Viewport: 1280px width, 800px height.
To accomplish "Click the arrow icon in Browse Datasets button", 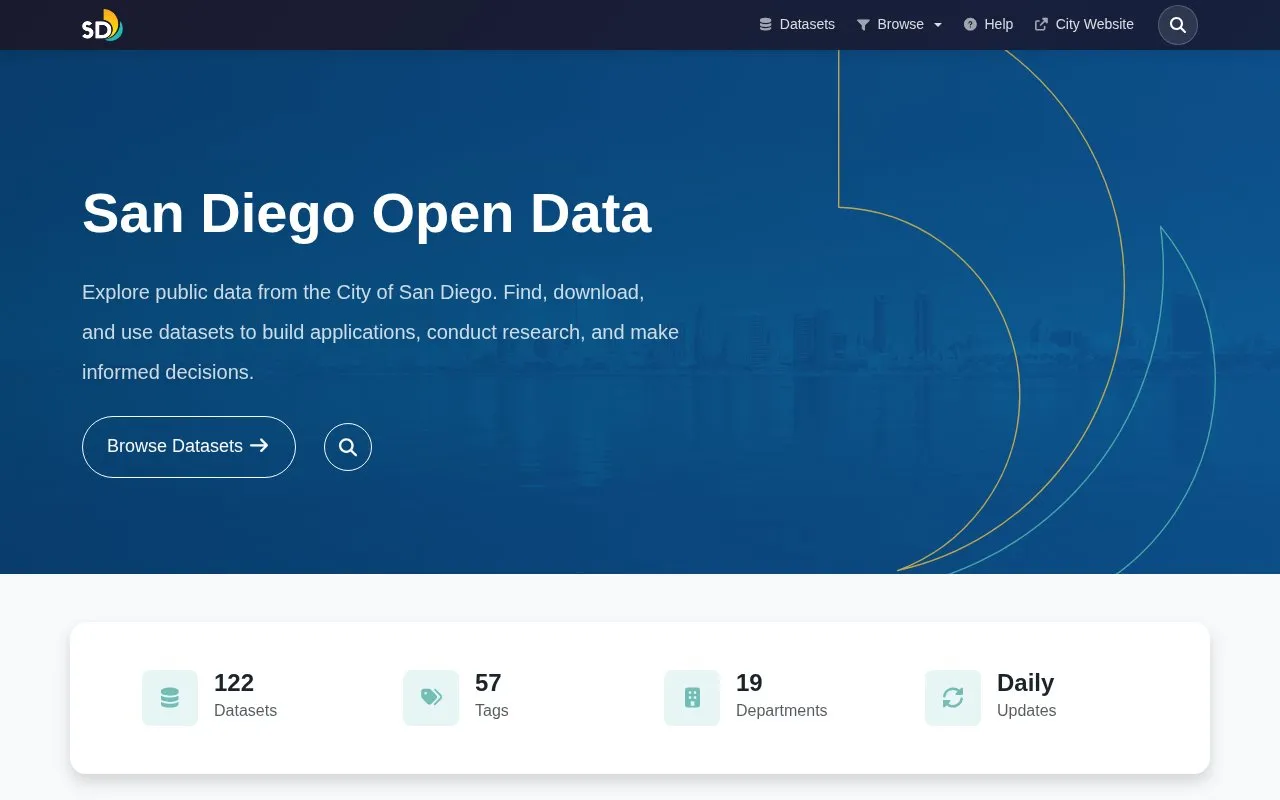I will click(x=259, y=446).
